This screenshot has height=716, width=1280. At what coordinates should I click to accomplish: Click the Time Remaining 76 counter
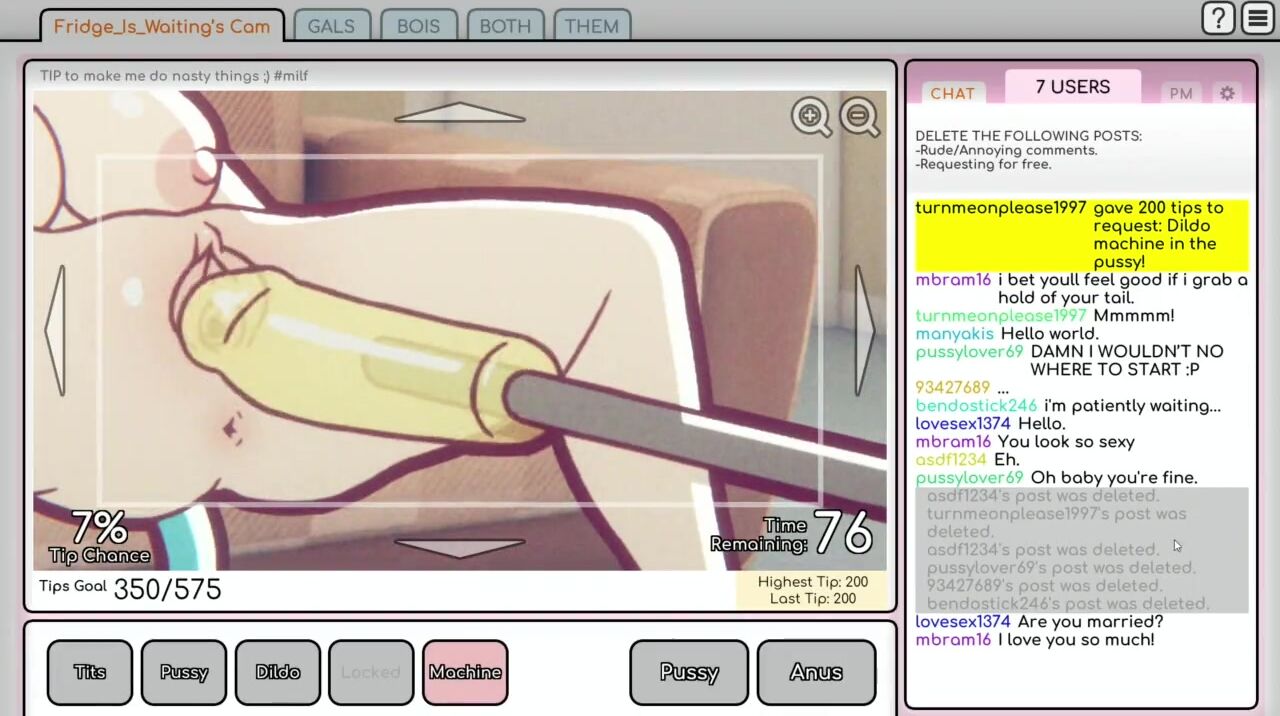tap(792, 534)
